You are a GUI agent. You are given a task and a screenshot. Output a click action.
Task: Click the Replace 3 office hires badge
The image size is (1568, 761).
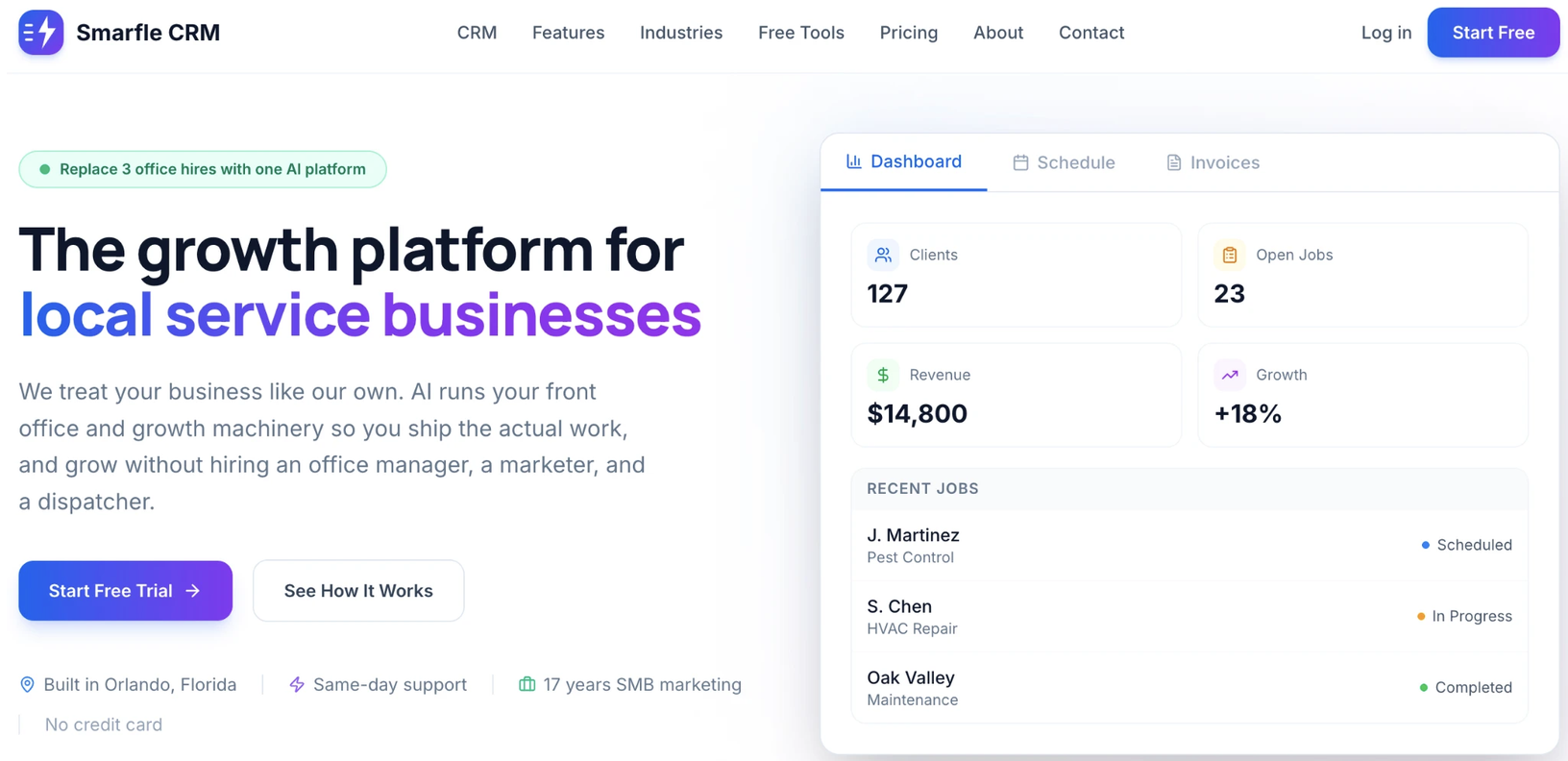tap(203, 169)
